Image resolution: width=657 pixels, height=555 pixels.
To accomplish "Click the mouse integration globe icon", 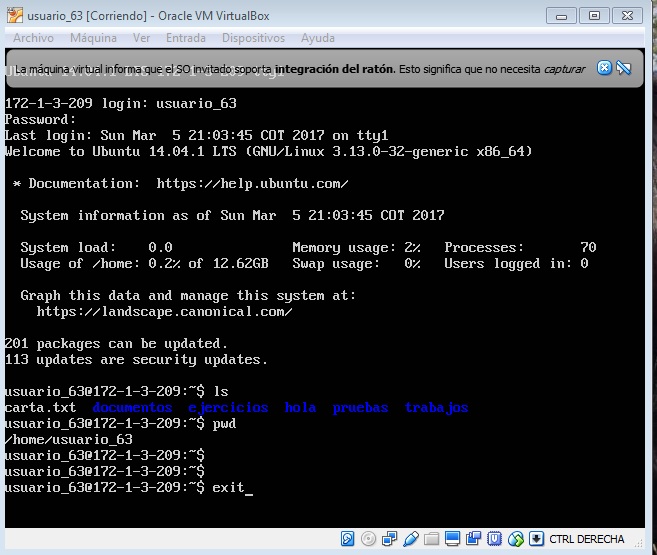I will 516,539.
